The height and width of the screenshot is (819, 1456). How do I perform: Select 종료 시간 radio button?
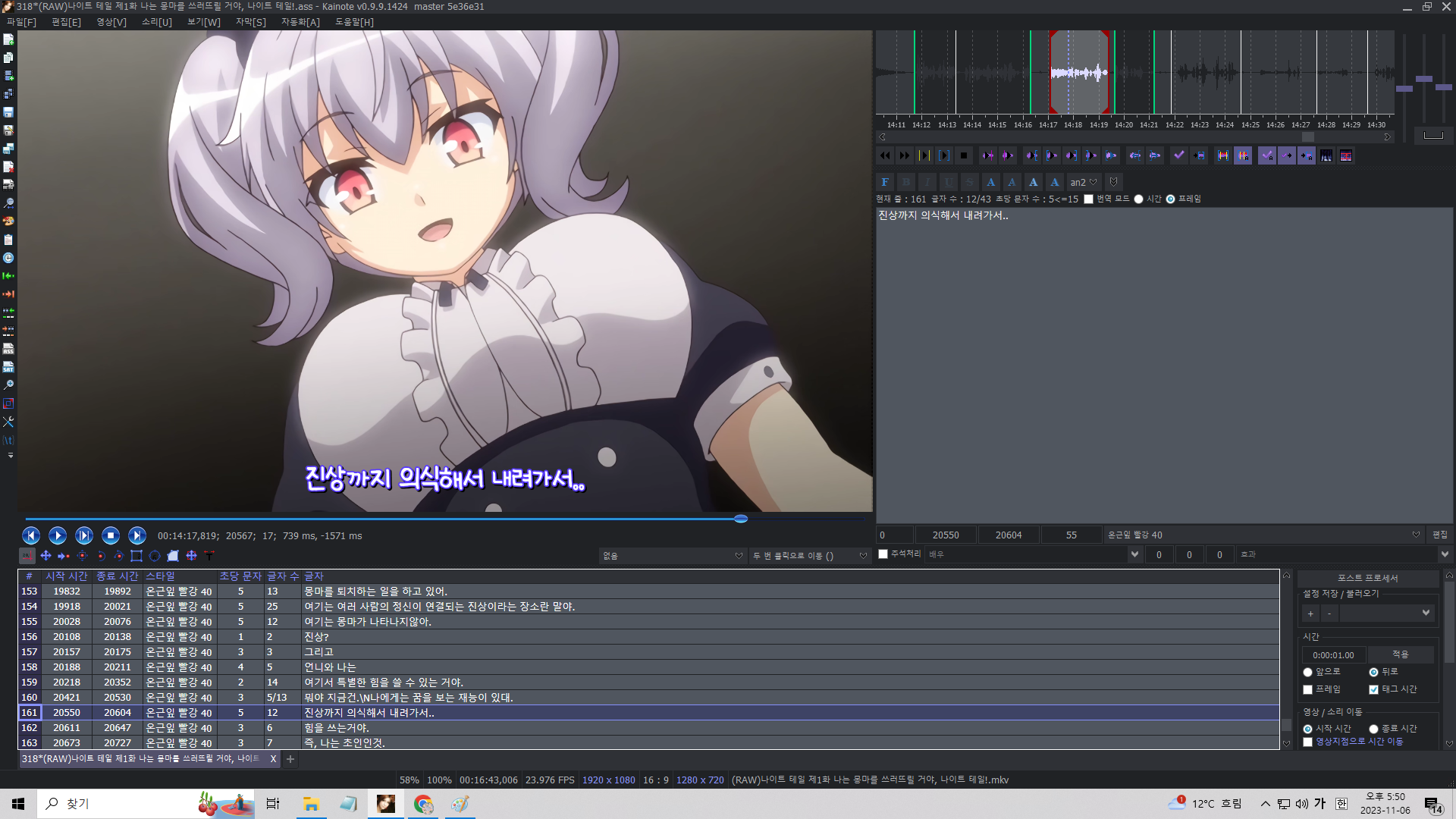(x=1373, y=729)
